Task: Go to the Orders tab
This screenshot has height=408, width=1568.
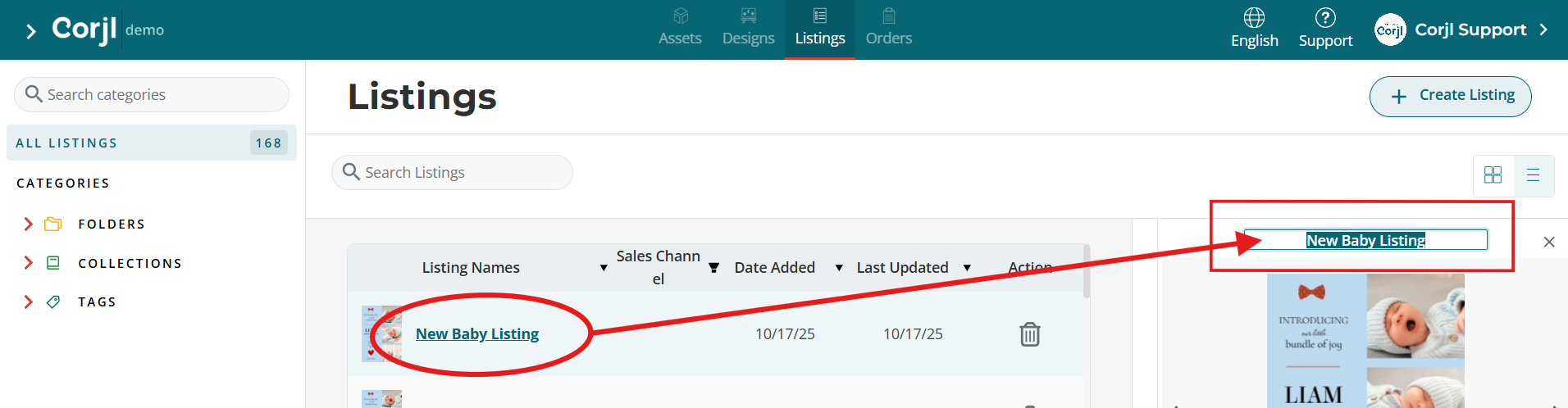Action: [889, 28]
